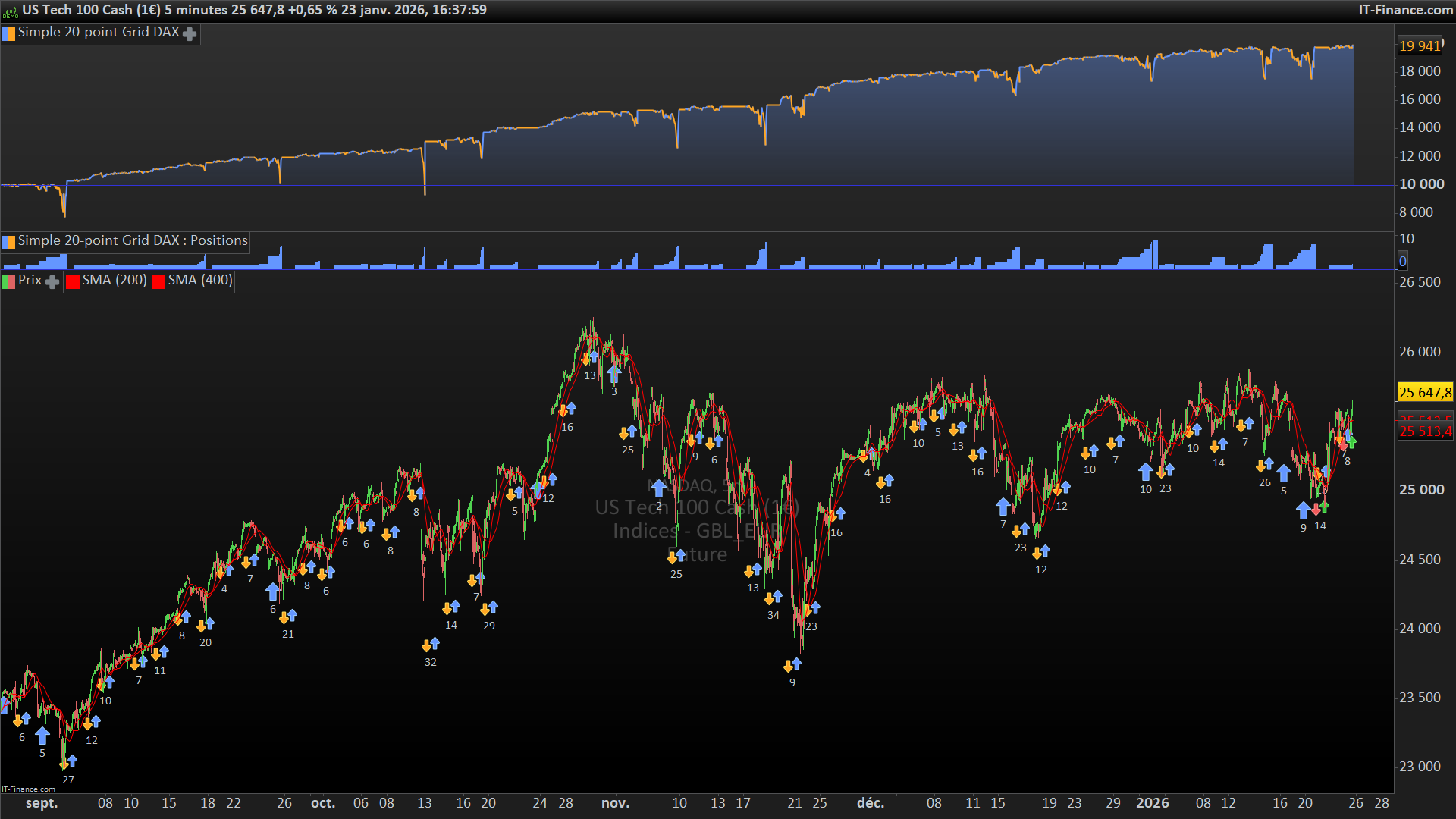Viewport: 1456px width, 819px height.
Task: Open the SMA (200) indicator label
Action: coord(114,281)
